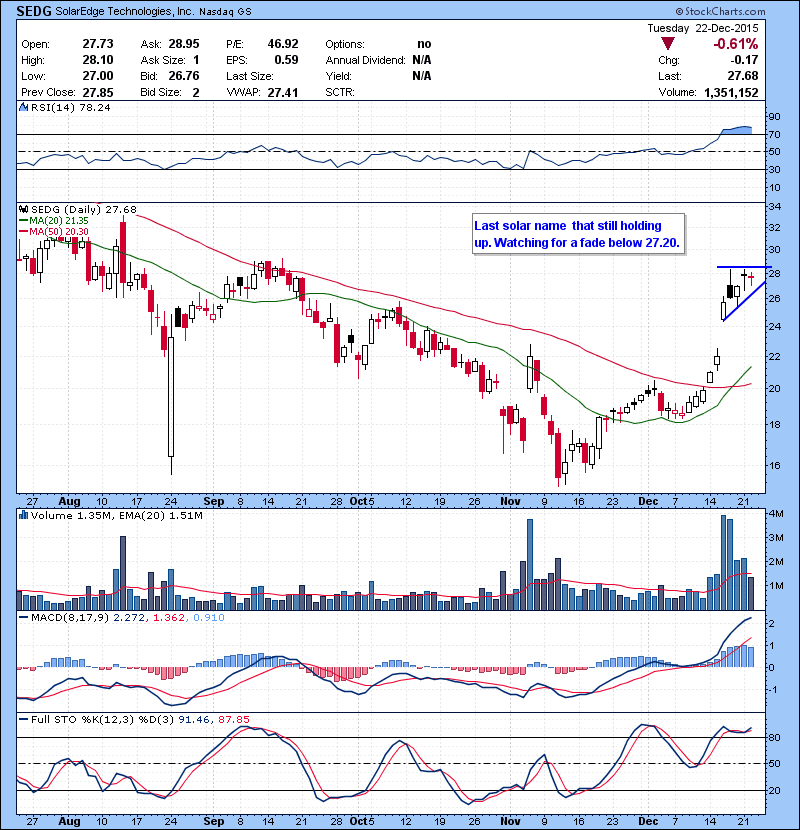Click the Sep label on price chart axis

click(x=214, y=501)
